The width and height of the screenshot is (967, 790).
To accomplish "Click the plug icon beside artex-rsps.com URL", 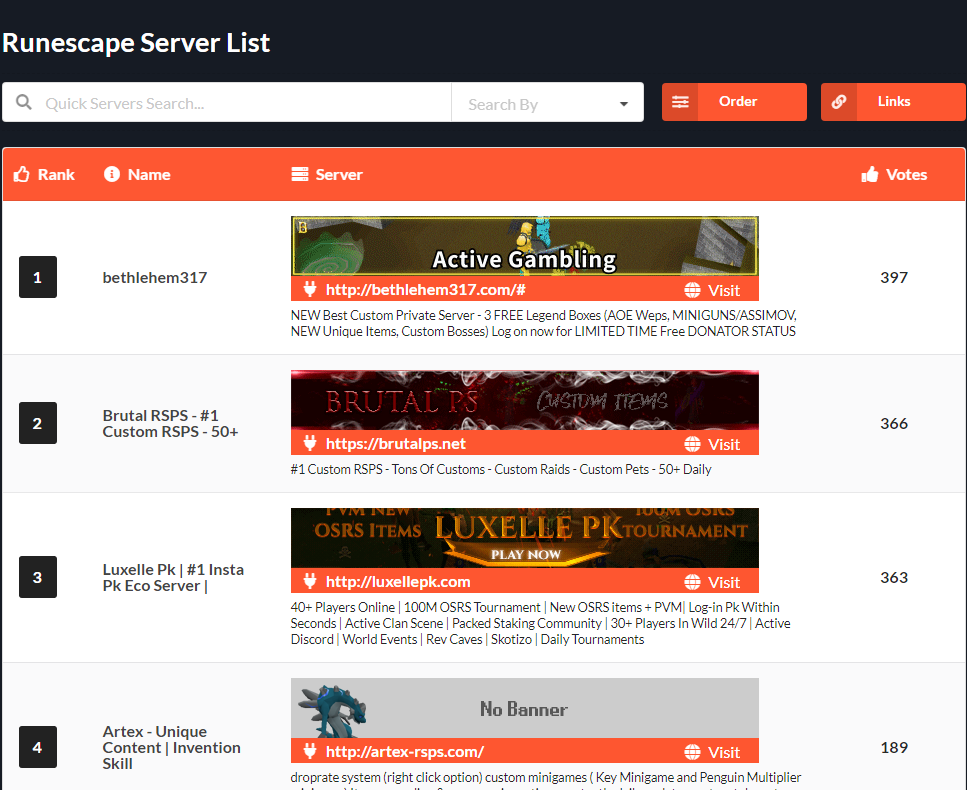I will [x=310, y=751].
